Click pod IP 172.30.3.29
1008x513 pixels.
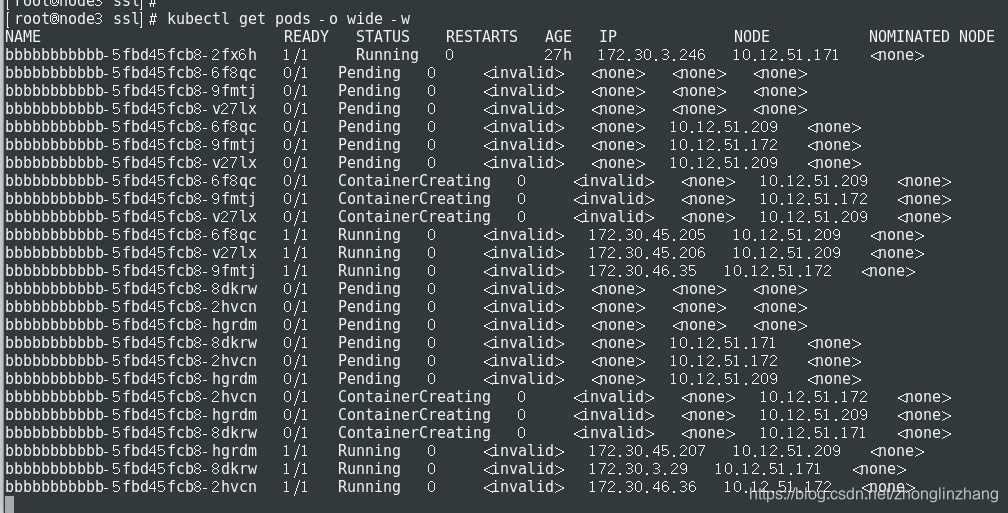(638, 469)
